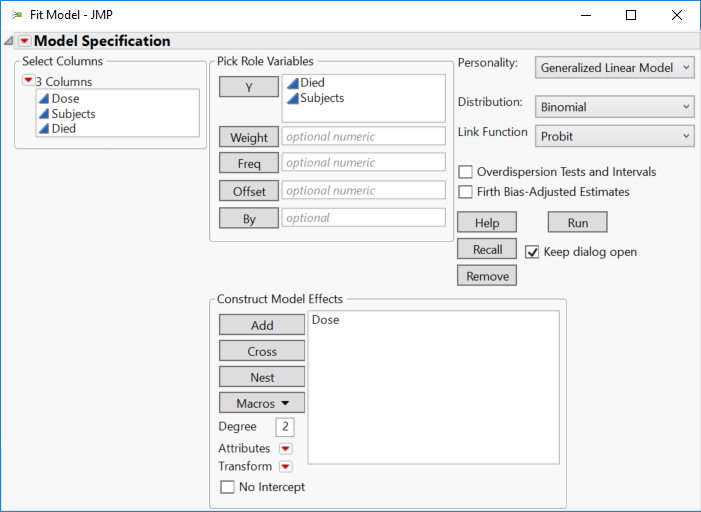Enable Firth Bias-Adjusted Estimates
Screen dimensions: 701x512
point(465,192)
